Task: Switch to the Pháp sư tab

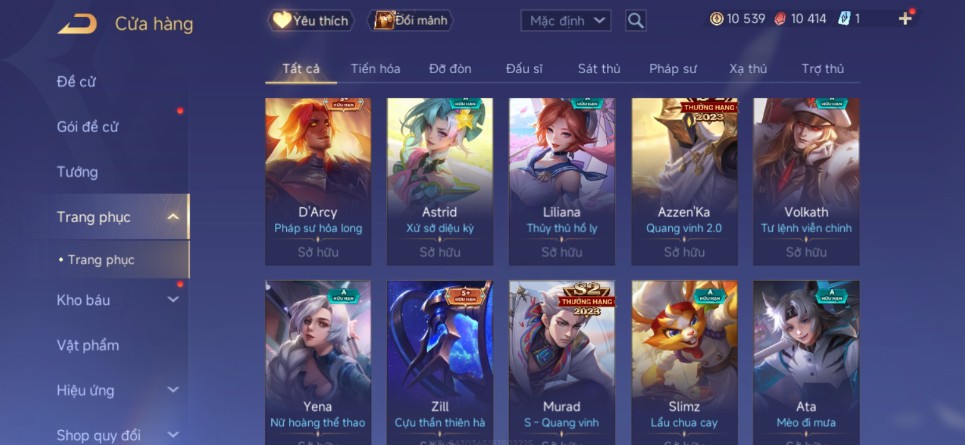Action: coord(673,69)
